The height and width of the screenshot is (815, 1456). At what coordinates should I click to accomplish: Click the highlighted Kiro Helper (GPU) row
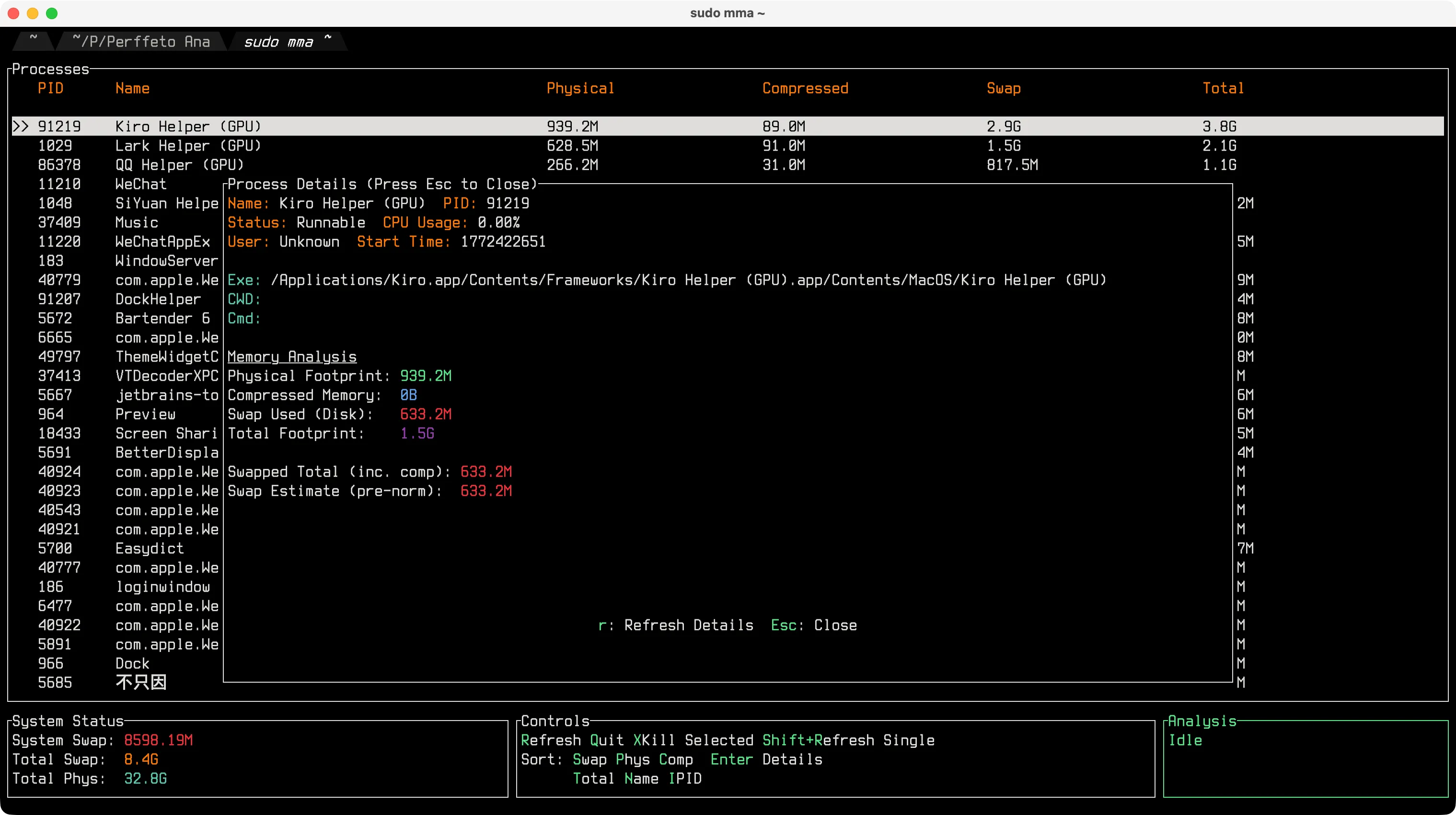point(188,127)
